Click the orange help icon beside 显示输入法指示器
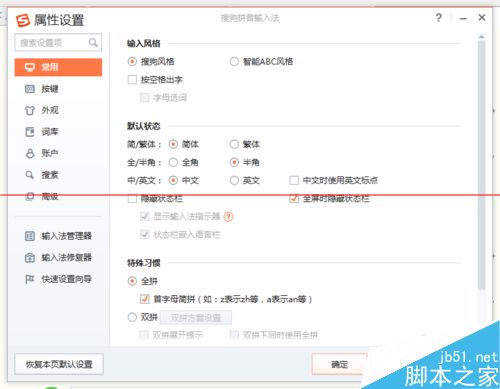 pyautogui.click(x=228, y=217)
